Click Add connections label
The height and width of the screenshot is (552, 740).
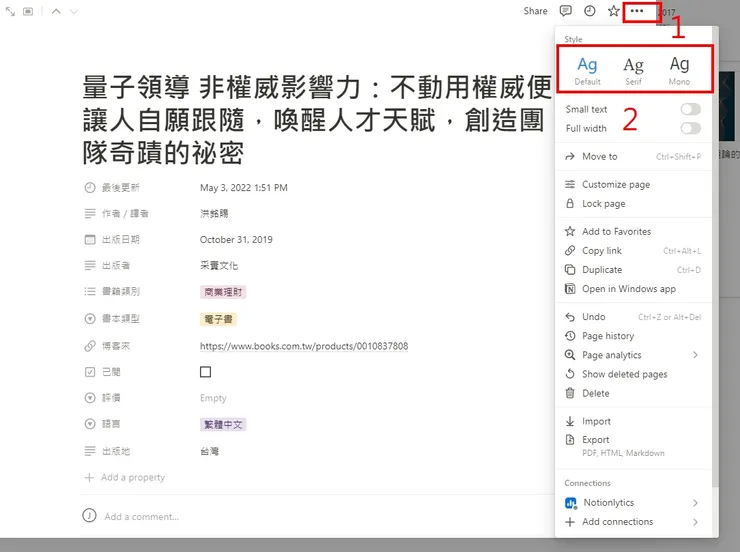tap(617, 522)
